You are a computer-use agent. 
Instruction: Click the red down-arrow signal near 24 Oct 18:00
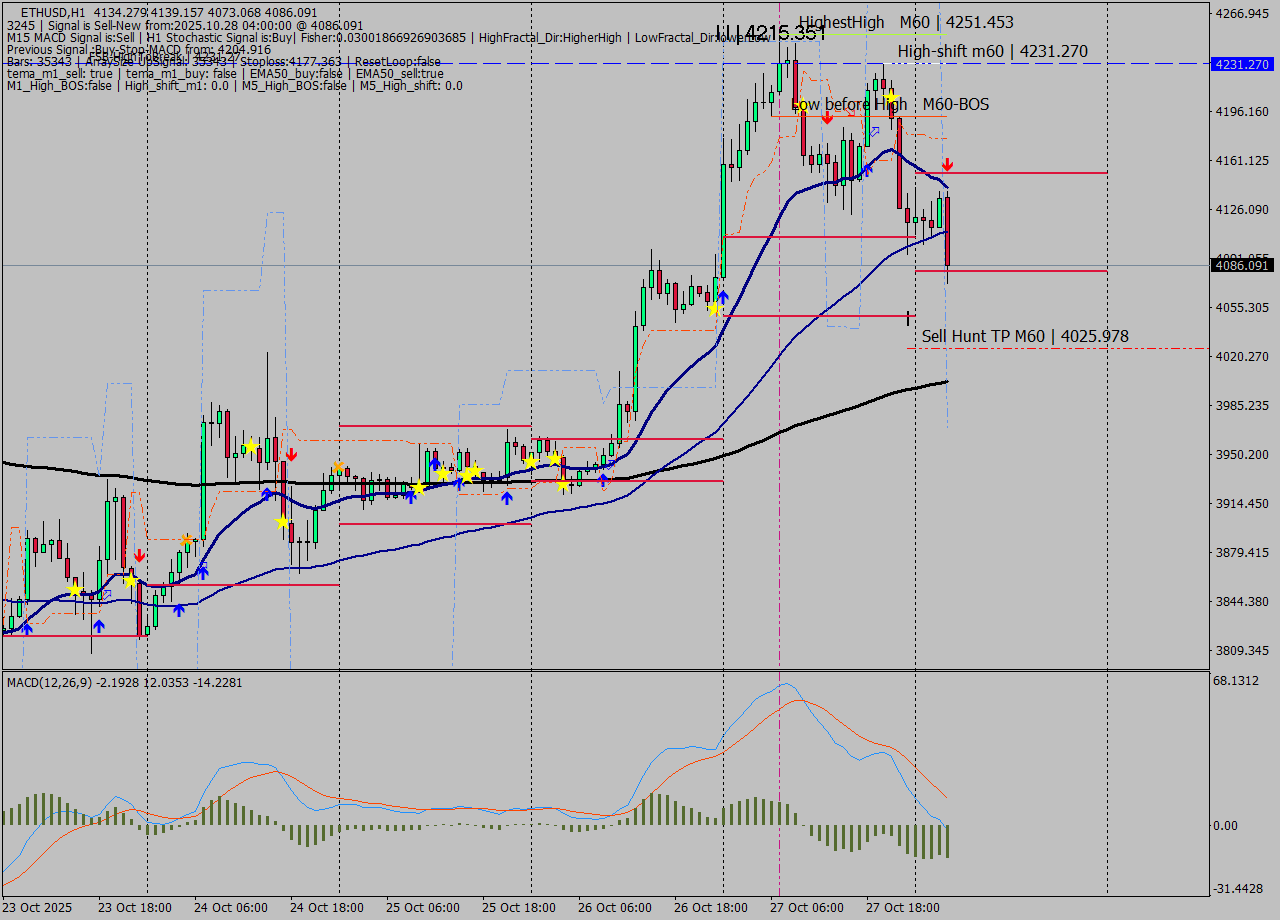tap(291, 455)
